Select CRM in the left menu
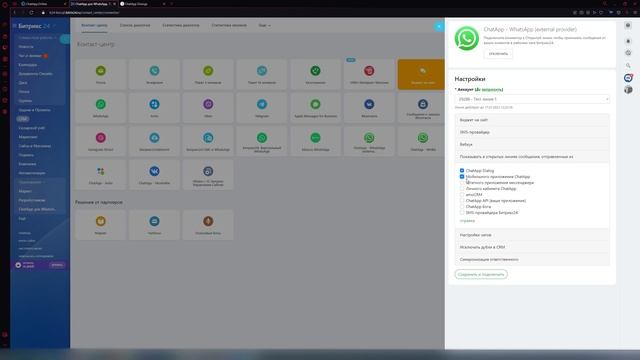640x360 pixels. click(23, 119)
